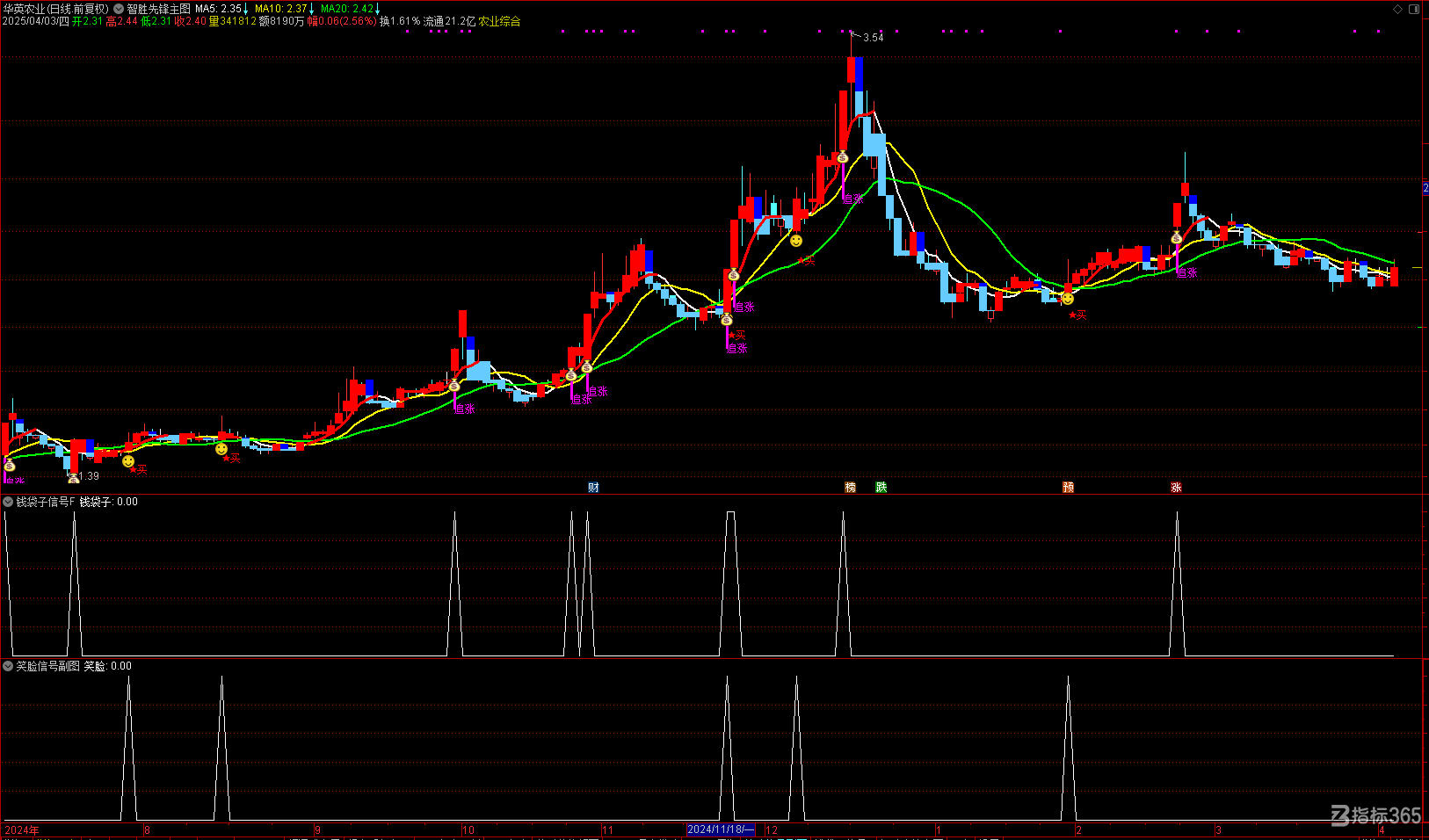Click the 流通21.2亿 float value
The width and height of the screenshot is (1429, 840).
click(449, 21)
